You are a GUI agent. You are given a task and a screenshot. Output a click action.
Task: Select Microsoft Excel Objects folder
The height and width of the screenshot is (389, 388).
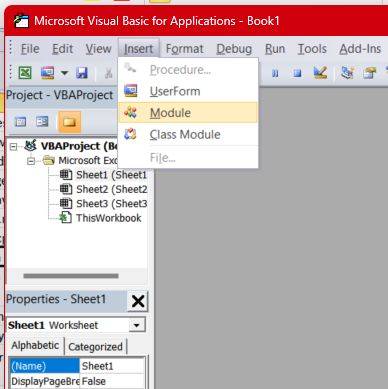88,161
